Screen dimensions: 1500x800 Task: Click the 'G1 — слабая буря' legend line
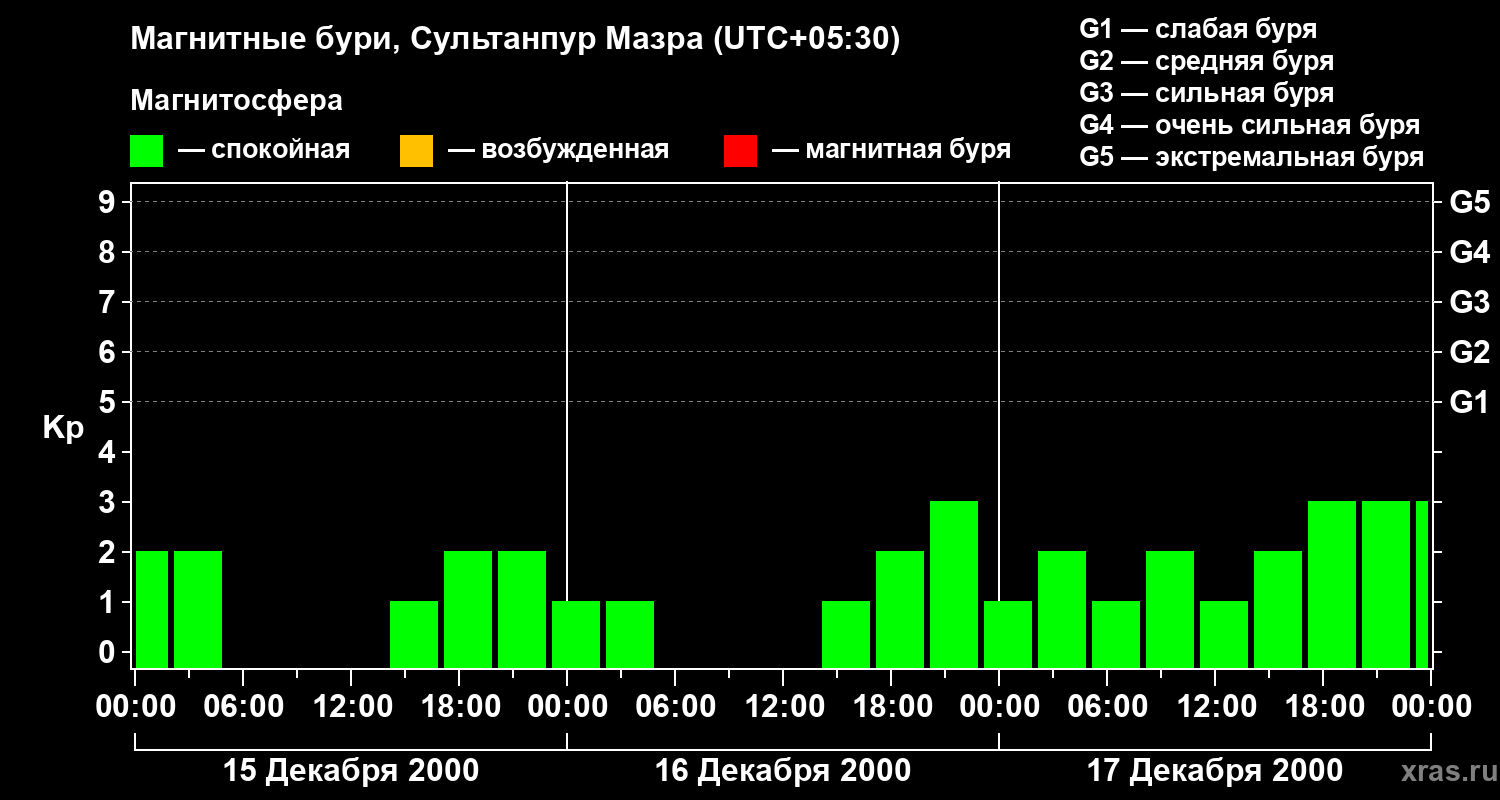[1198, 29]
